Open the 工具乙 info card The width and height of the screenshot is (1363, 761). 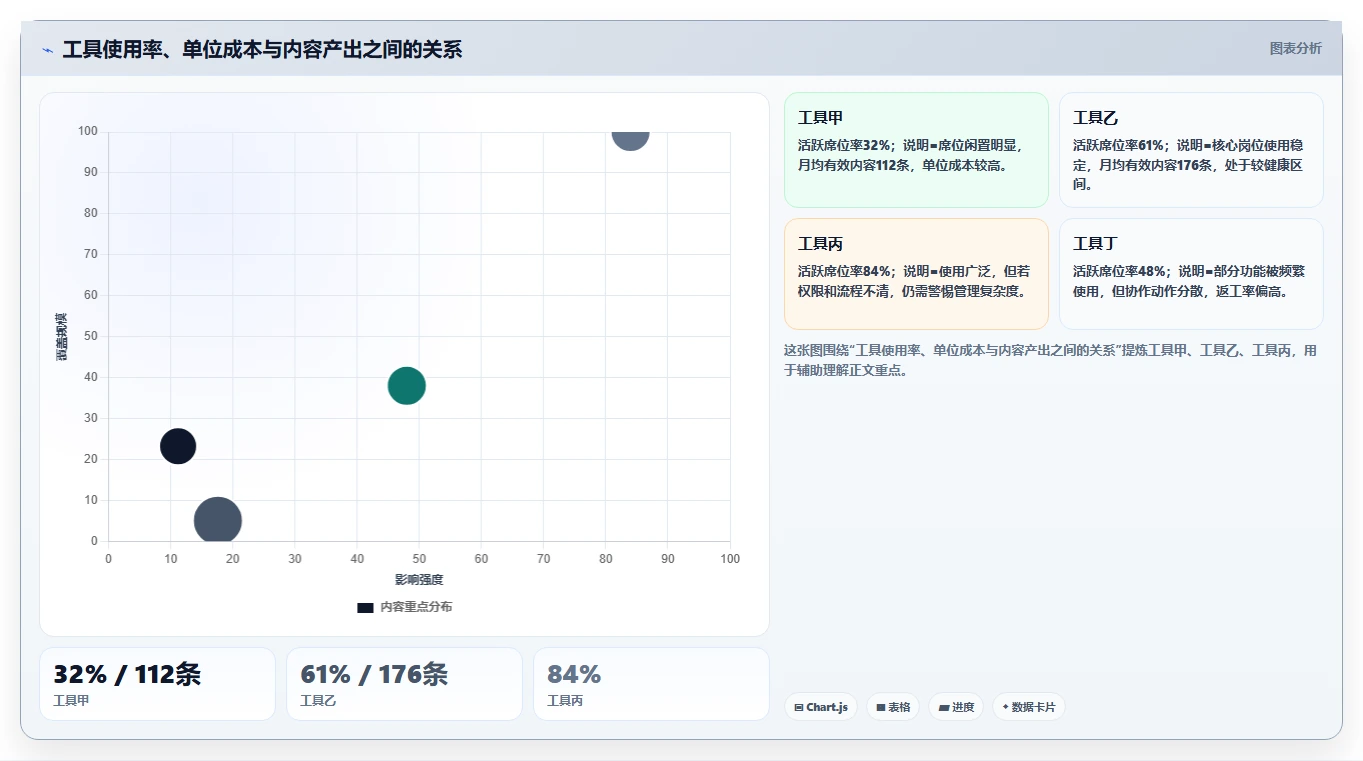pyautogui.click(x=1191, y=150)
